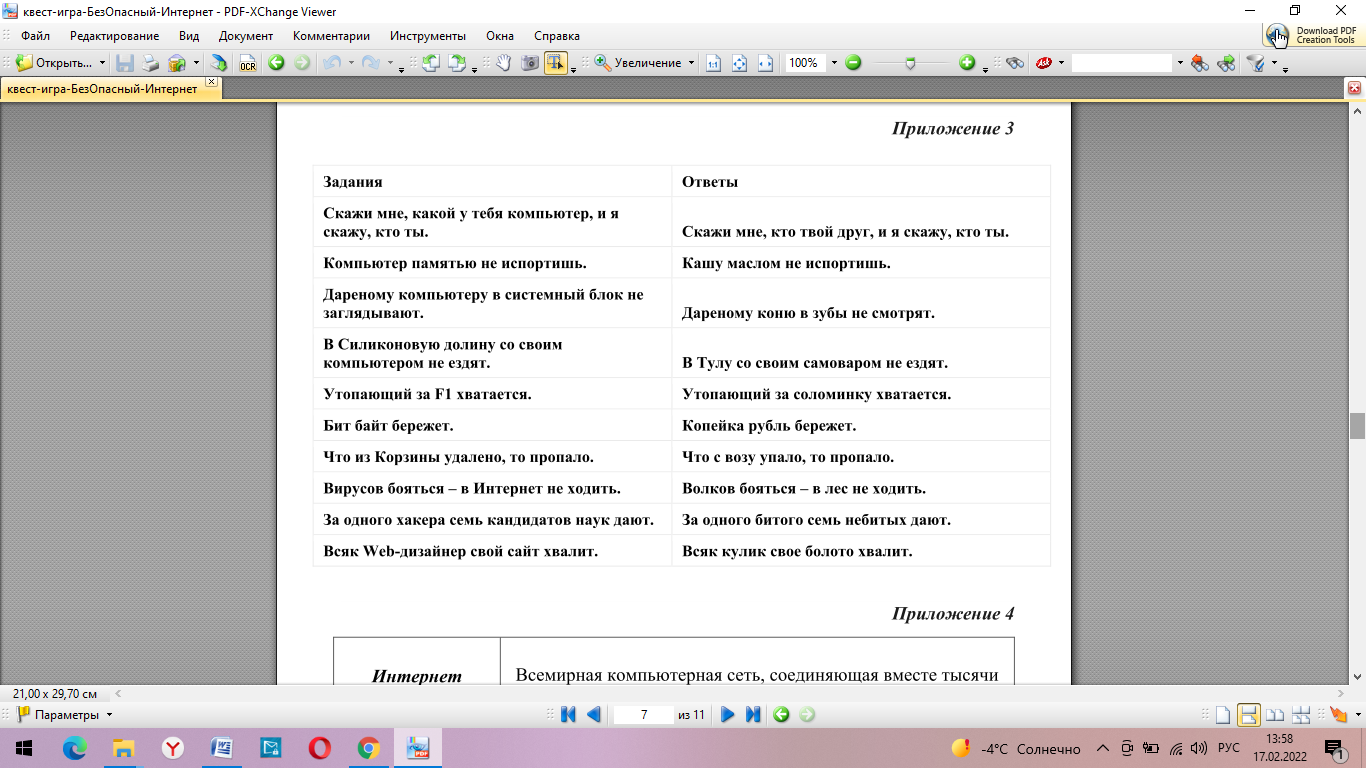Expand the Параметры options dropdown
Screen dimensions: 1366x768
click(x=109, y=715)
